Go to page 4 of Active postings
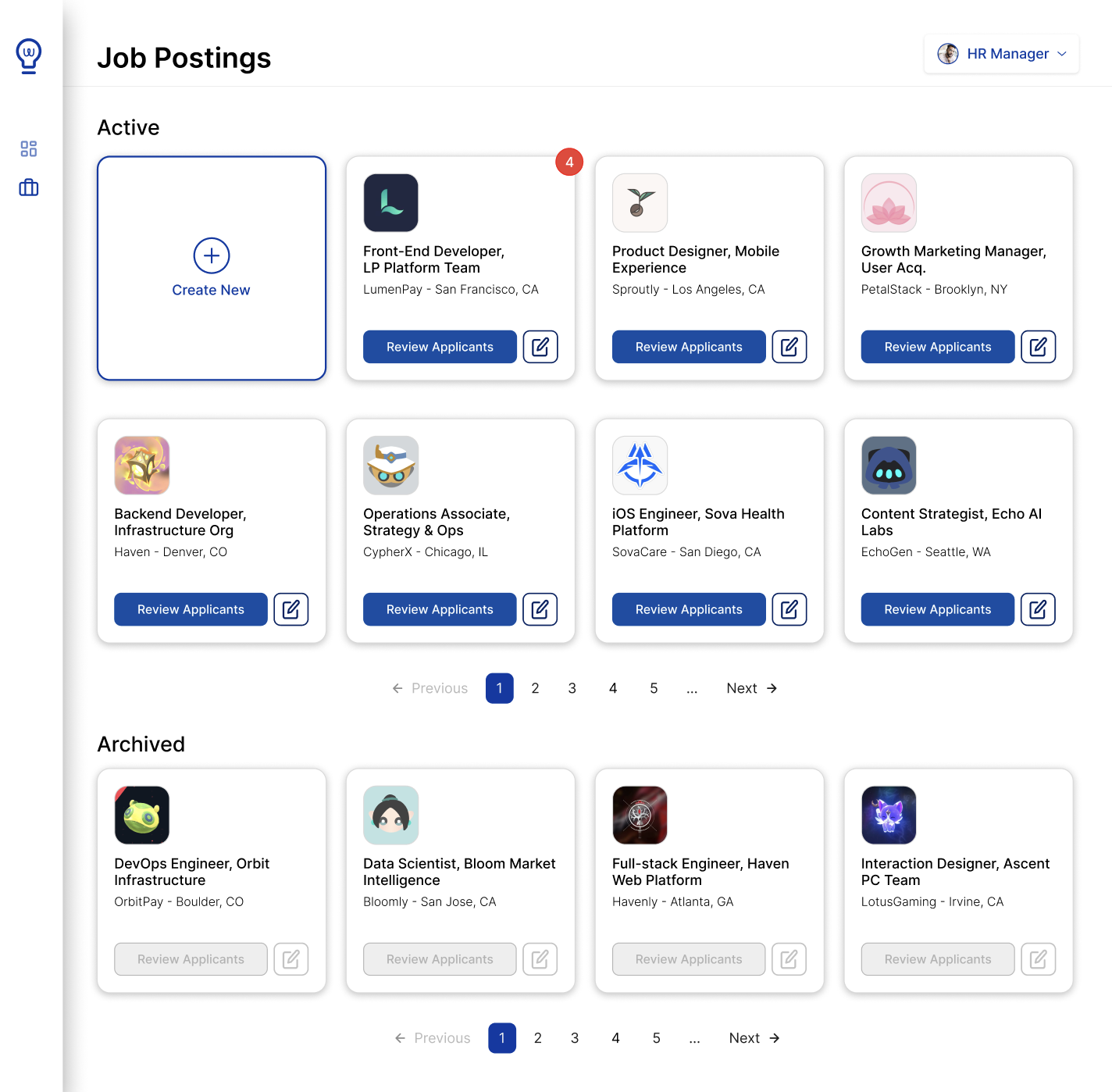 tap(613, 688)
